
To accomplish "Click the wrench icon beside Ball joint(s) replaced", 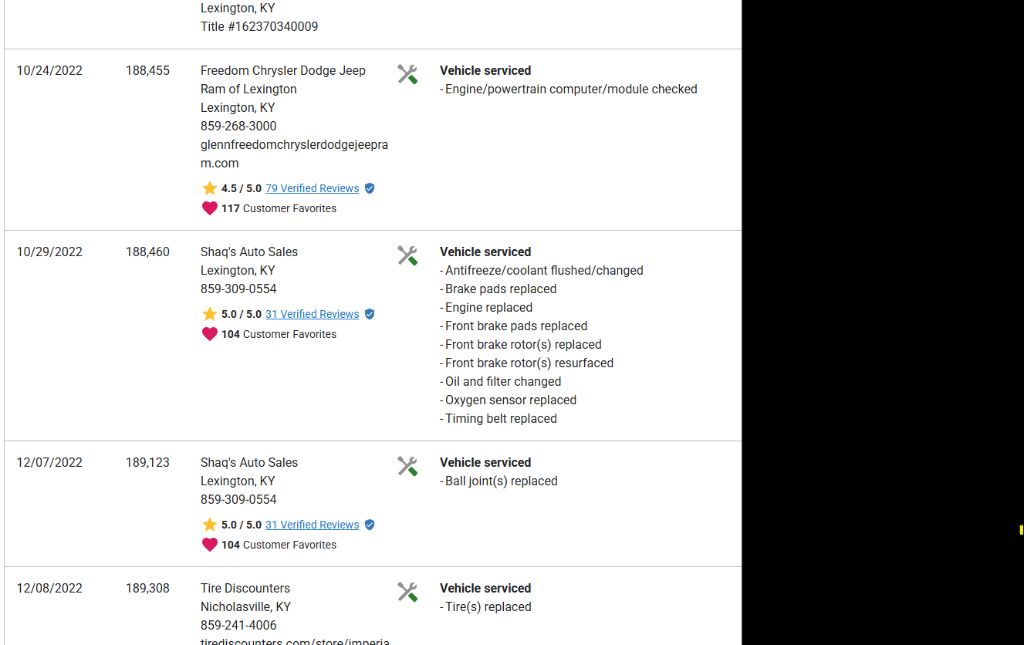I will point(407,466).
